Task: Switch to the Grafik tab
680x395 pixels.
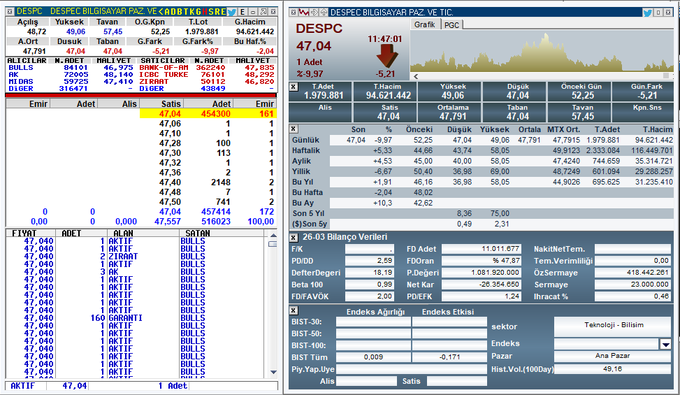Action: click(x=424, y=25)
